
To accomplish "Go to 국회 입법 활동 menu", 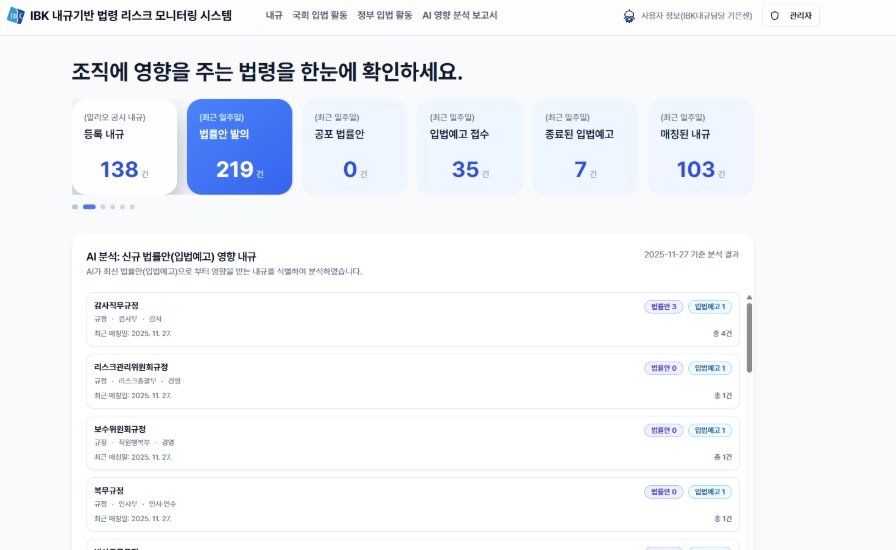I will coord(320,16).
